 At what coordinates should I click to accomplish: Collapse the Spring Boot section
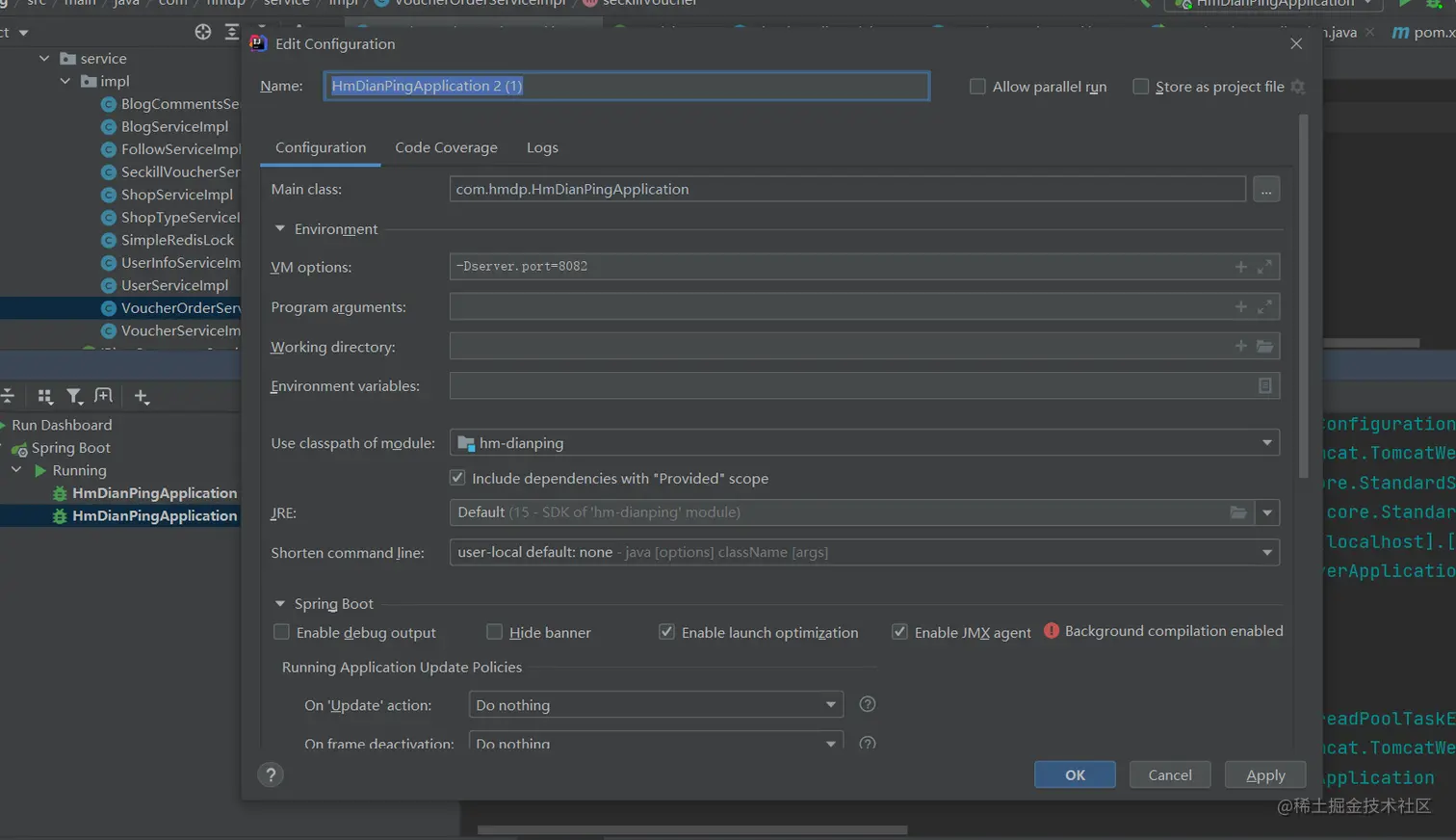280,604
